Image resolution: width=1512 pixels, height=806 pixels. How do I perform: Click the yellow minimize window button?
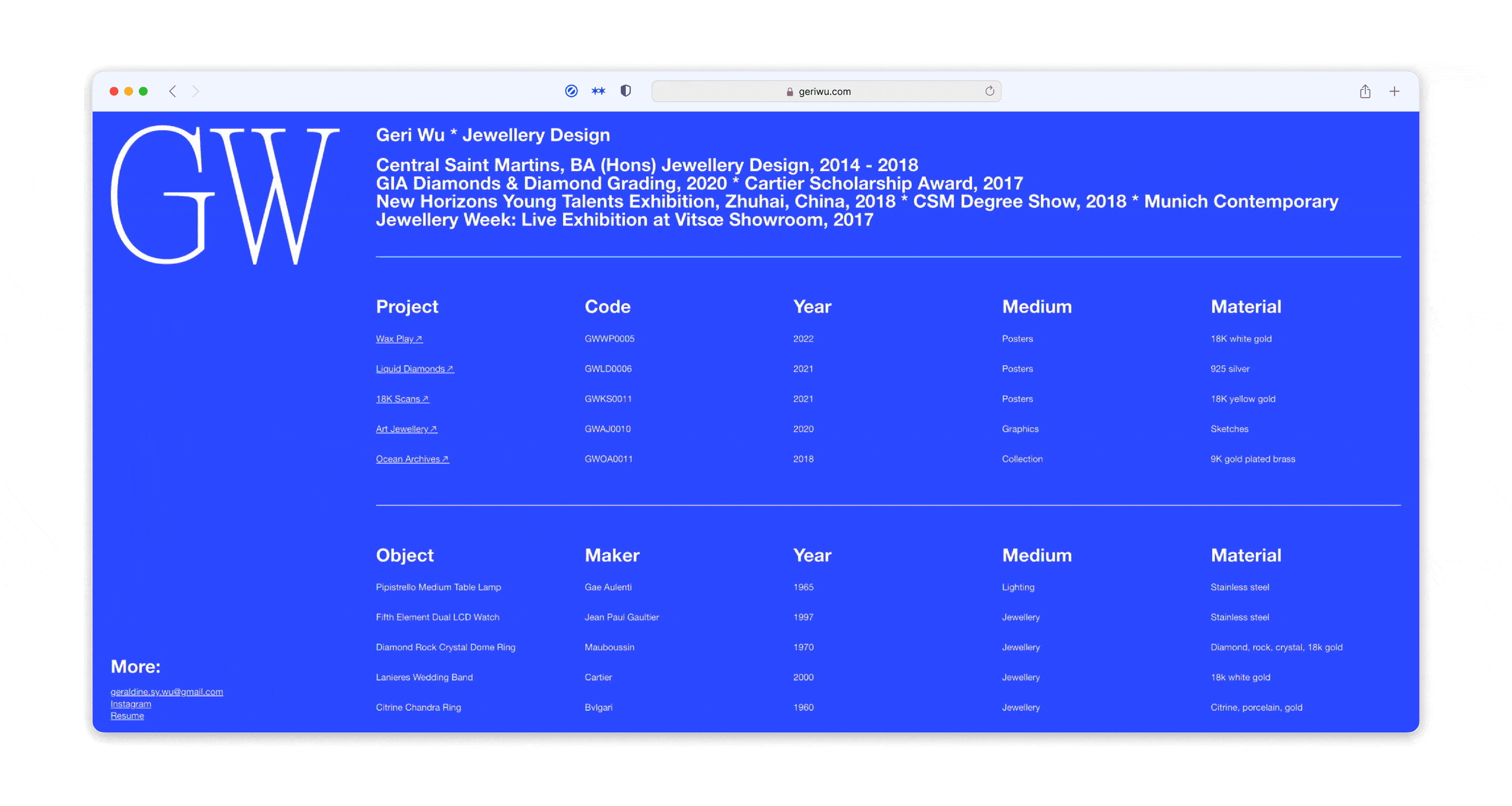128,91
